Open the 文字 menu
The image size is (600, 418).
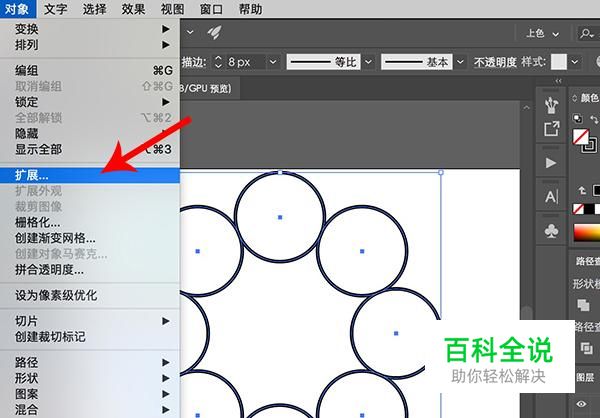pyautogui.click(x=55, y=9)
